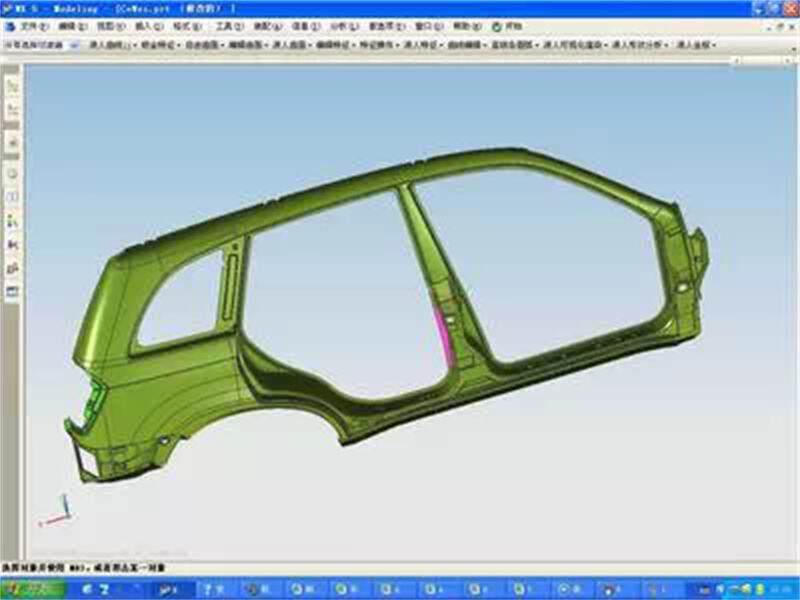Click the green 开始 (Start) icon in menu bar
The height and width of the screenshot is (600, 800).
coord(497,27)
